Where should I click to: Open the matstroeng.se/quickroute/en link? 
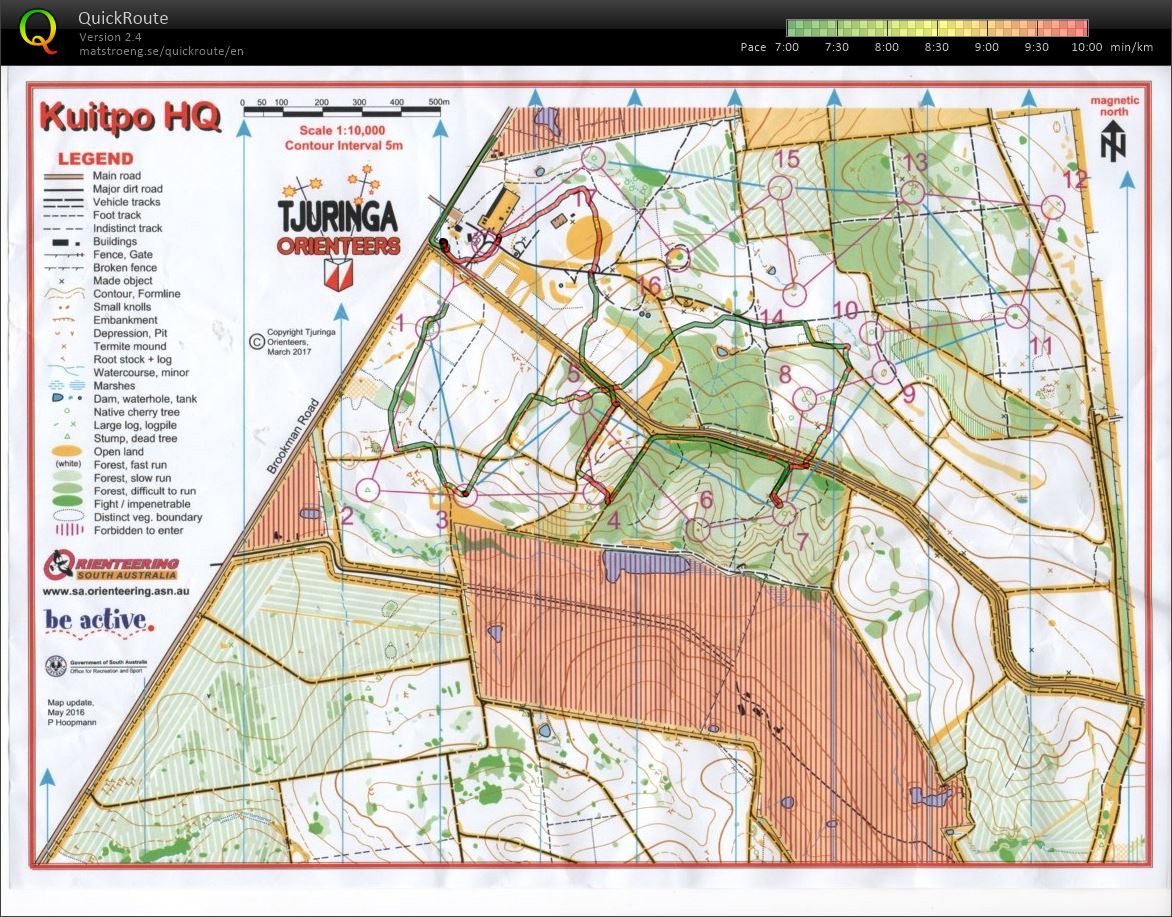tap(161, 51)
